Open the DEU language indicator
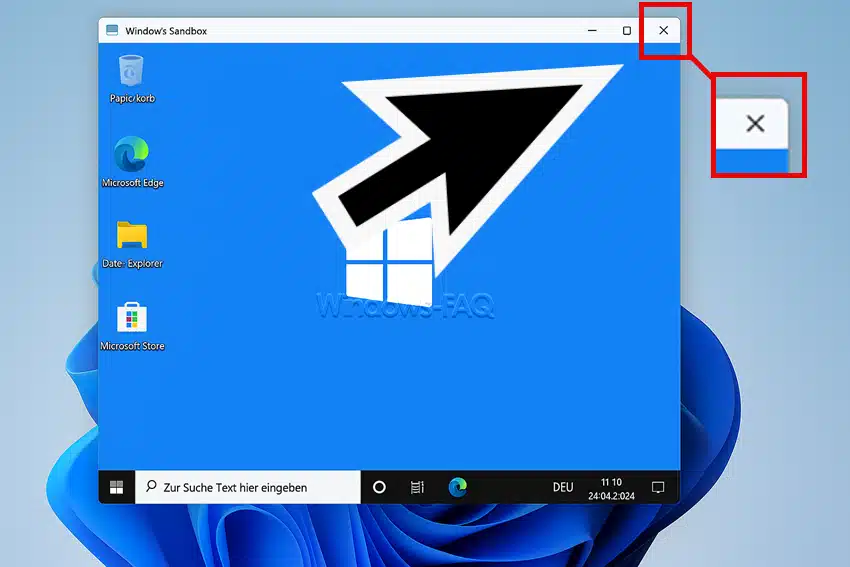Image resolution: width=850 pixels, height=567 pixels. (x=563, y=488)
